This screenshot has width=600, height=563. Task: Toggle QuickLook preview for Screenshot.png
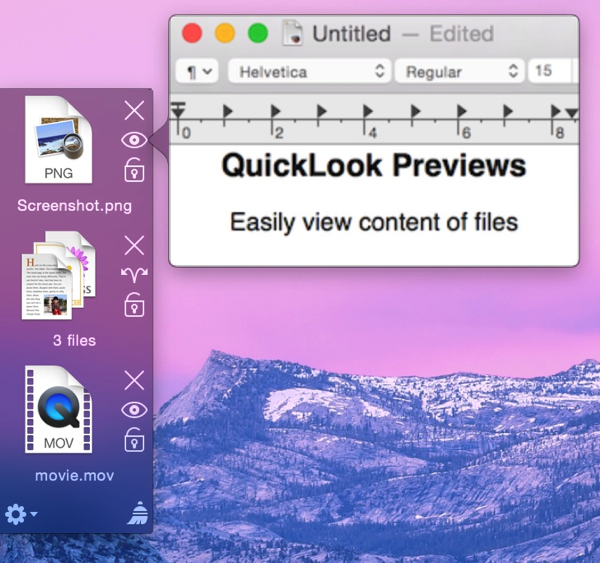[134, 140]
